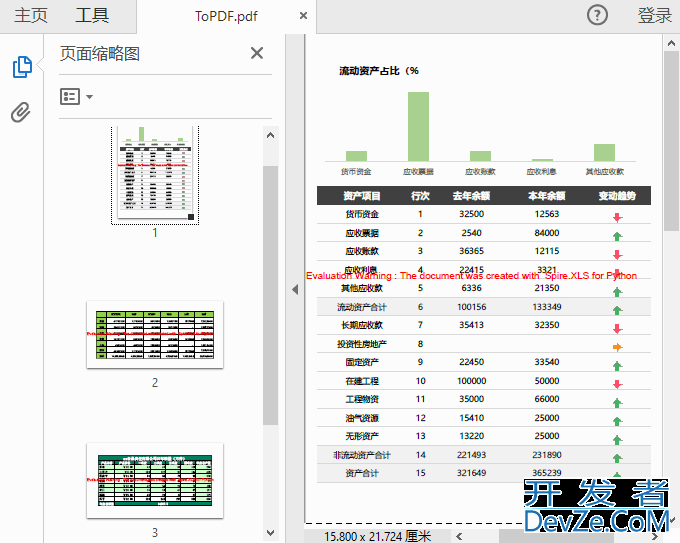Click the page size label 15.800 x 21.724

click(x=378, y=536)
